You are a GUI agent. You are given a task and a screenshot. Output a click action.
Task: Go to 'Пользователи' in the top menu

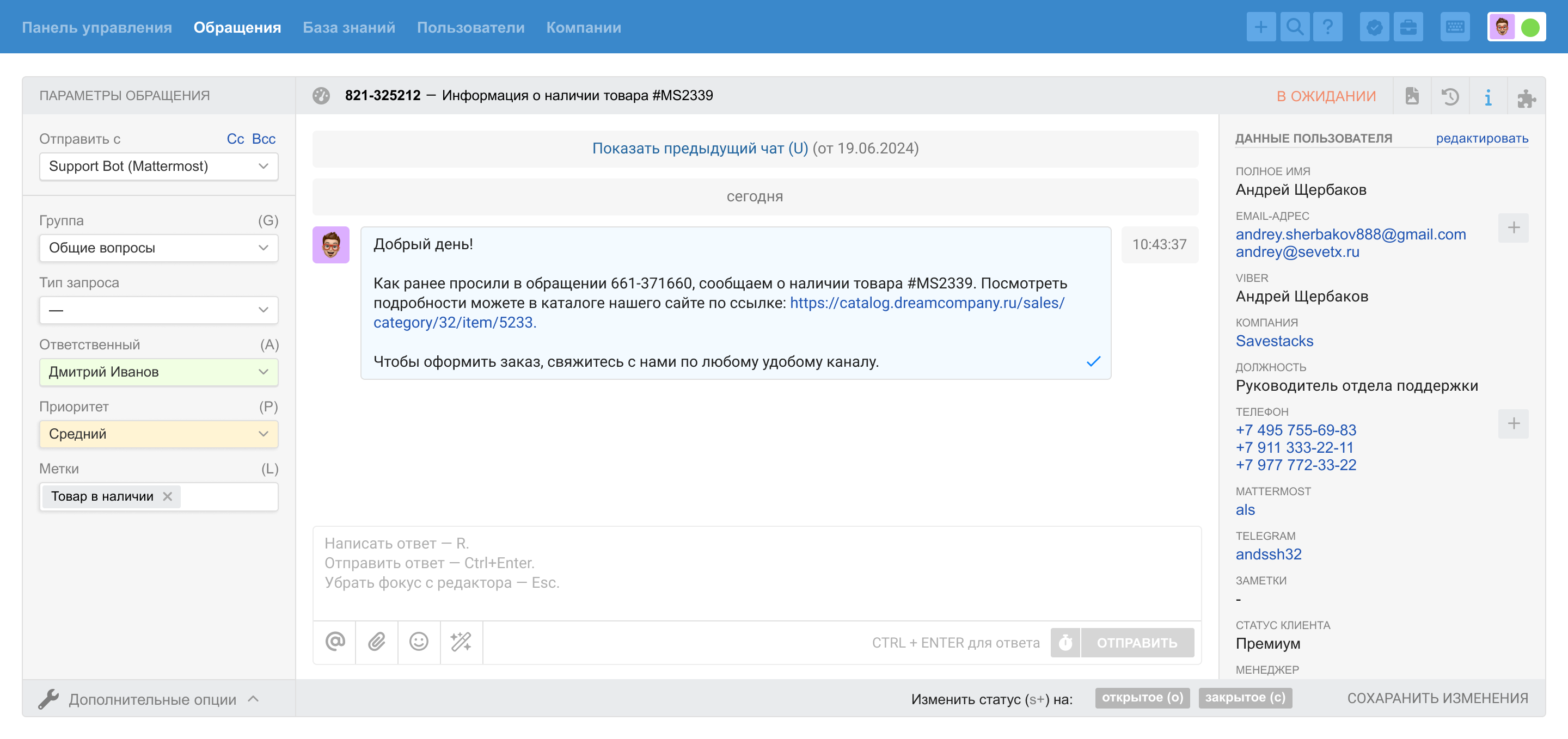point(470,27)
